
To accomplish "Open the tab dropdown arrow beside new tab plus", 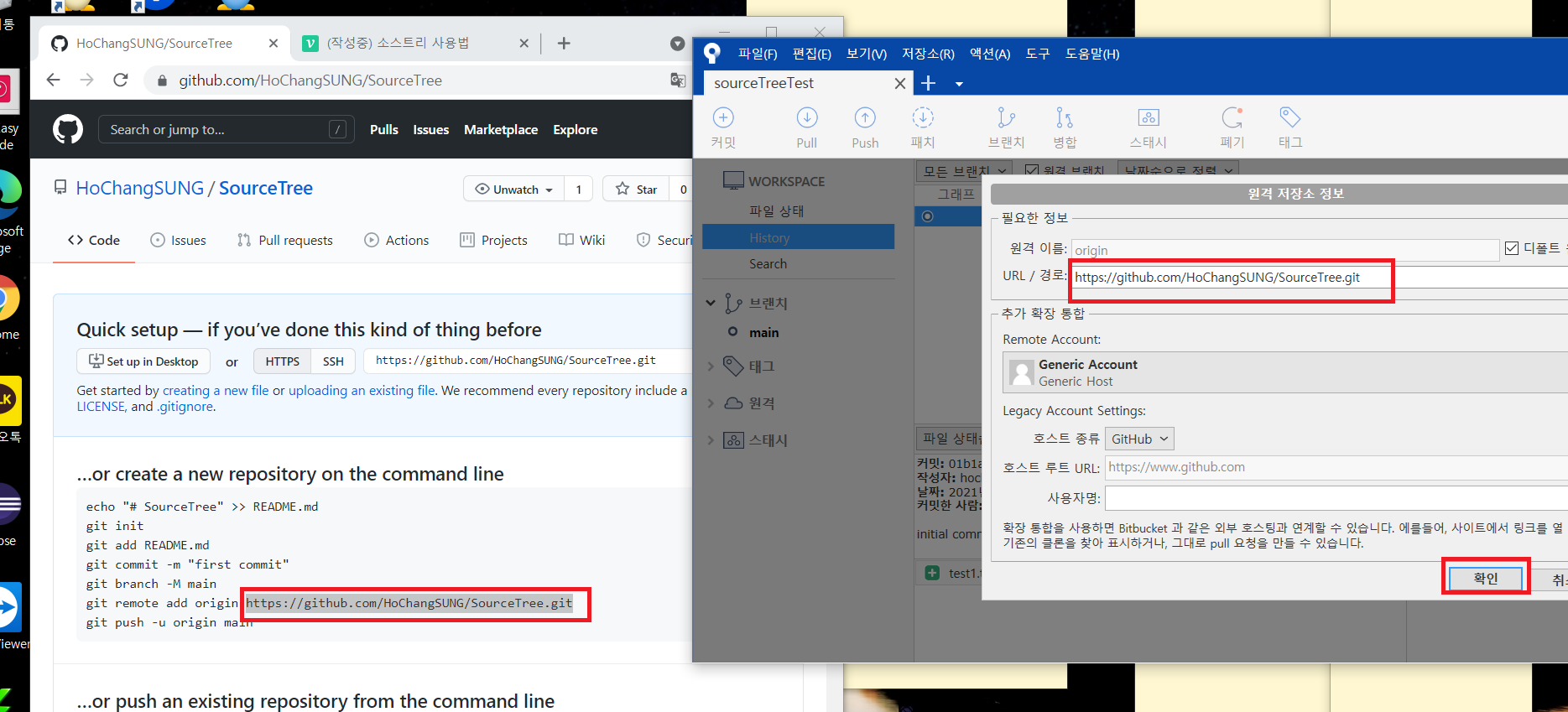I will pos(959,84).
